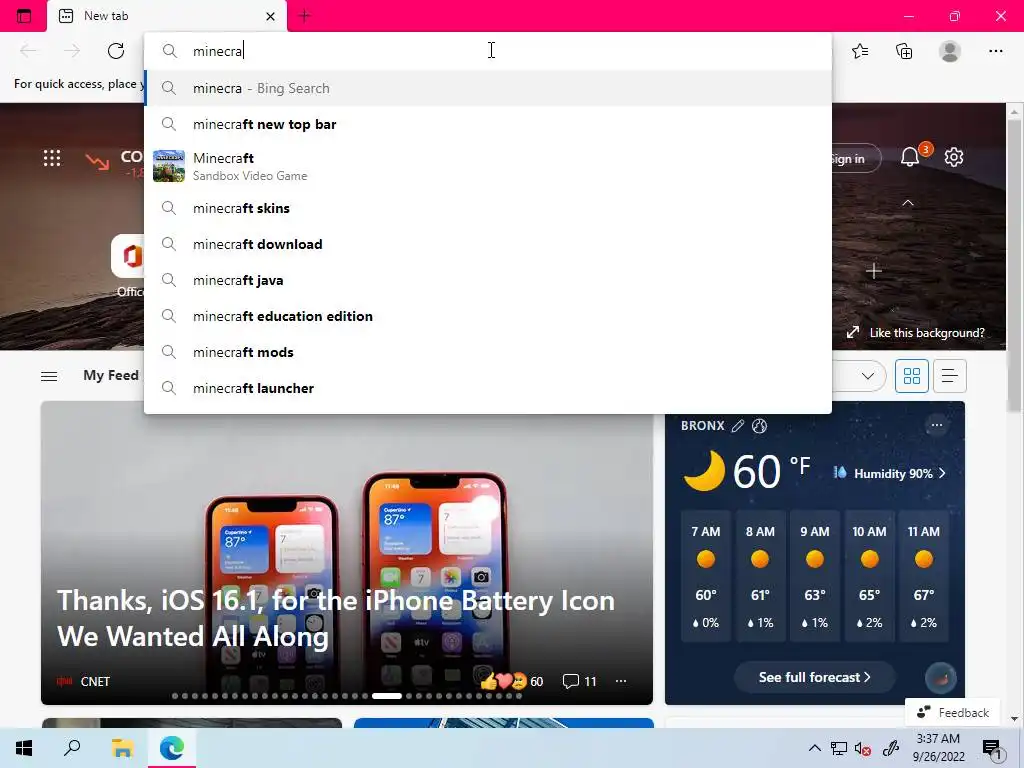Select minecra - Bing Search suggestion
1024x768 pixels.
point(488,88)
